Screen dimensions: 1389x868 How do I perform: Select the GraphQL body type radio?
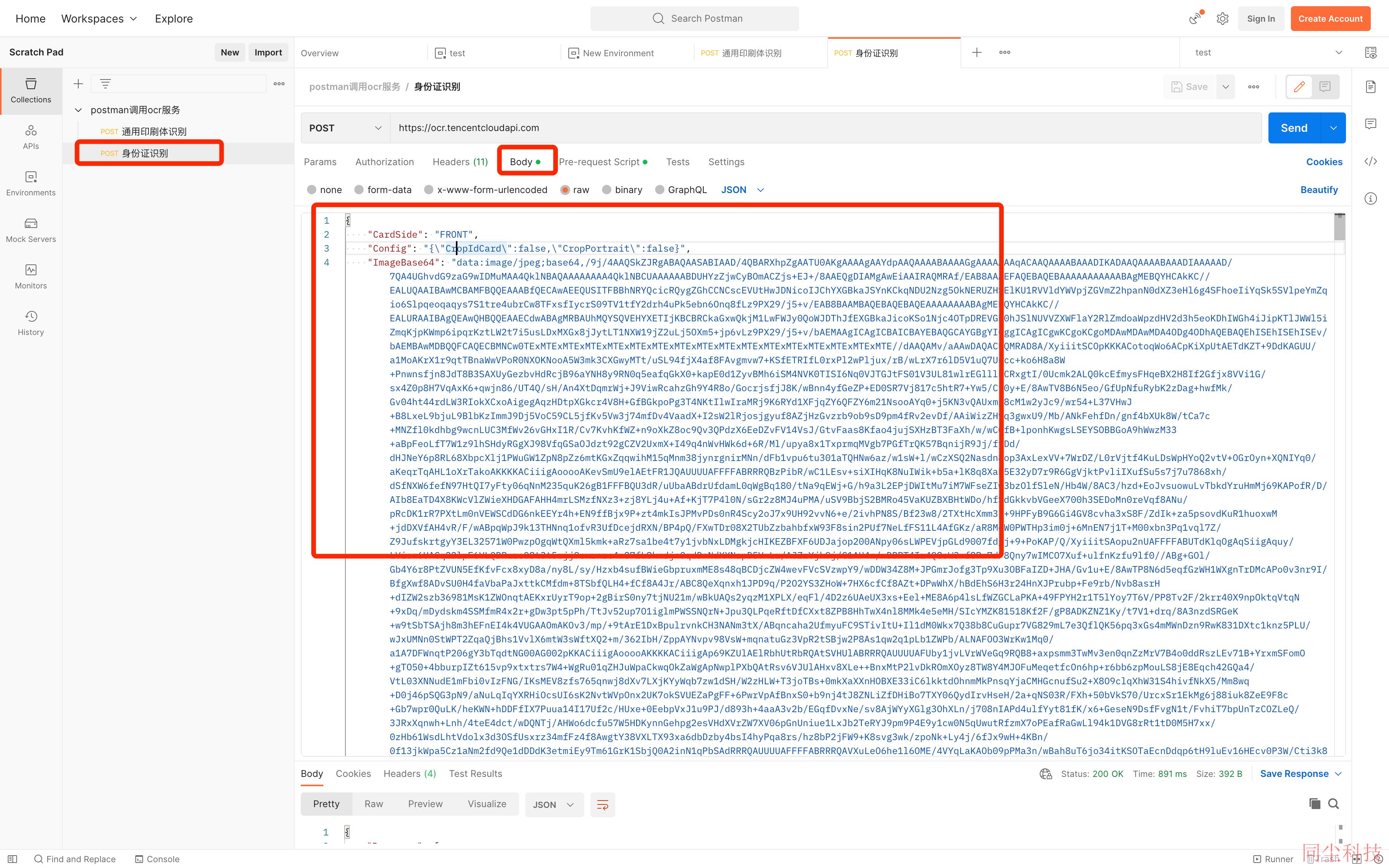point(659,190)
